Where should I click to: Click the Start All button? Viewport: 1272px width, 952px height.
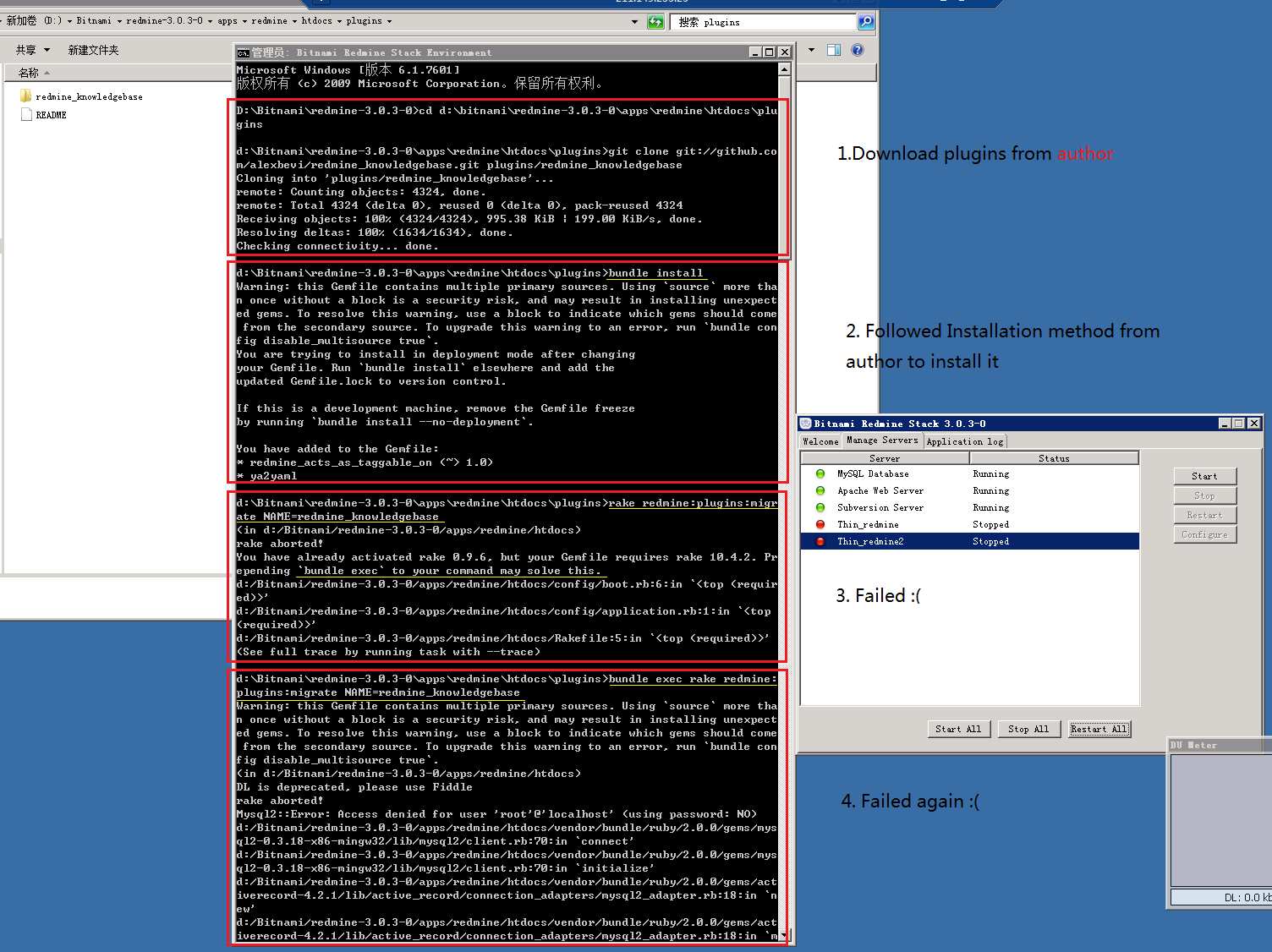click(958, 729)
